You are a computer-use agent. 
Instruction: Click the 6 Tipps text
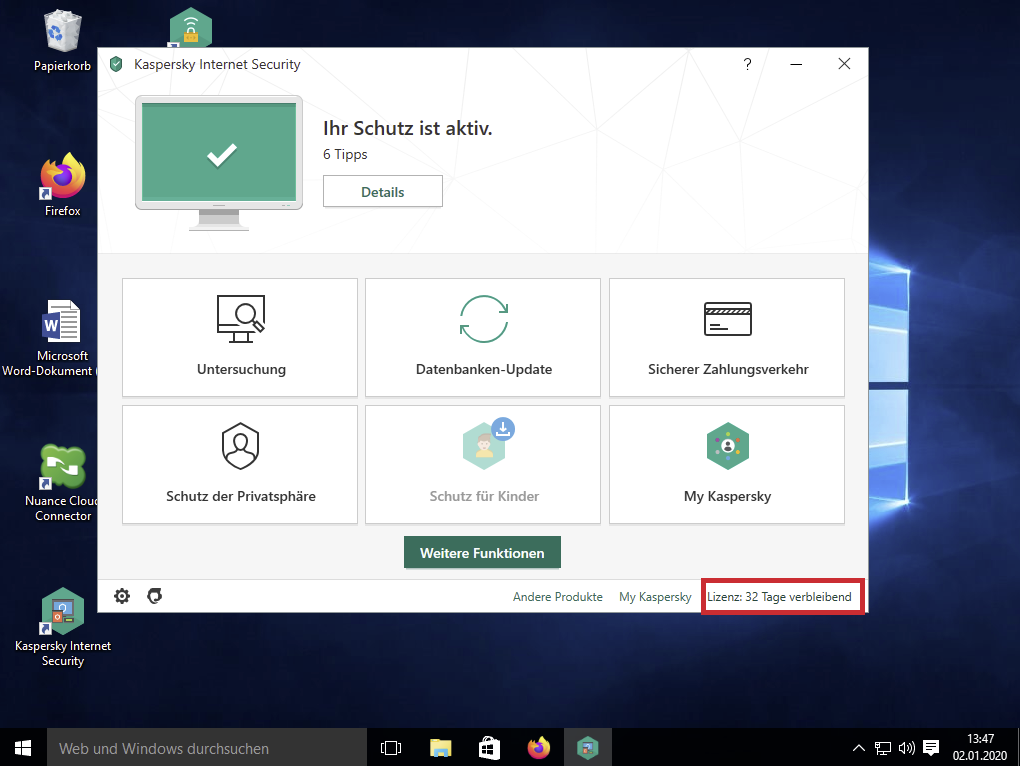pos(345,155)
